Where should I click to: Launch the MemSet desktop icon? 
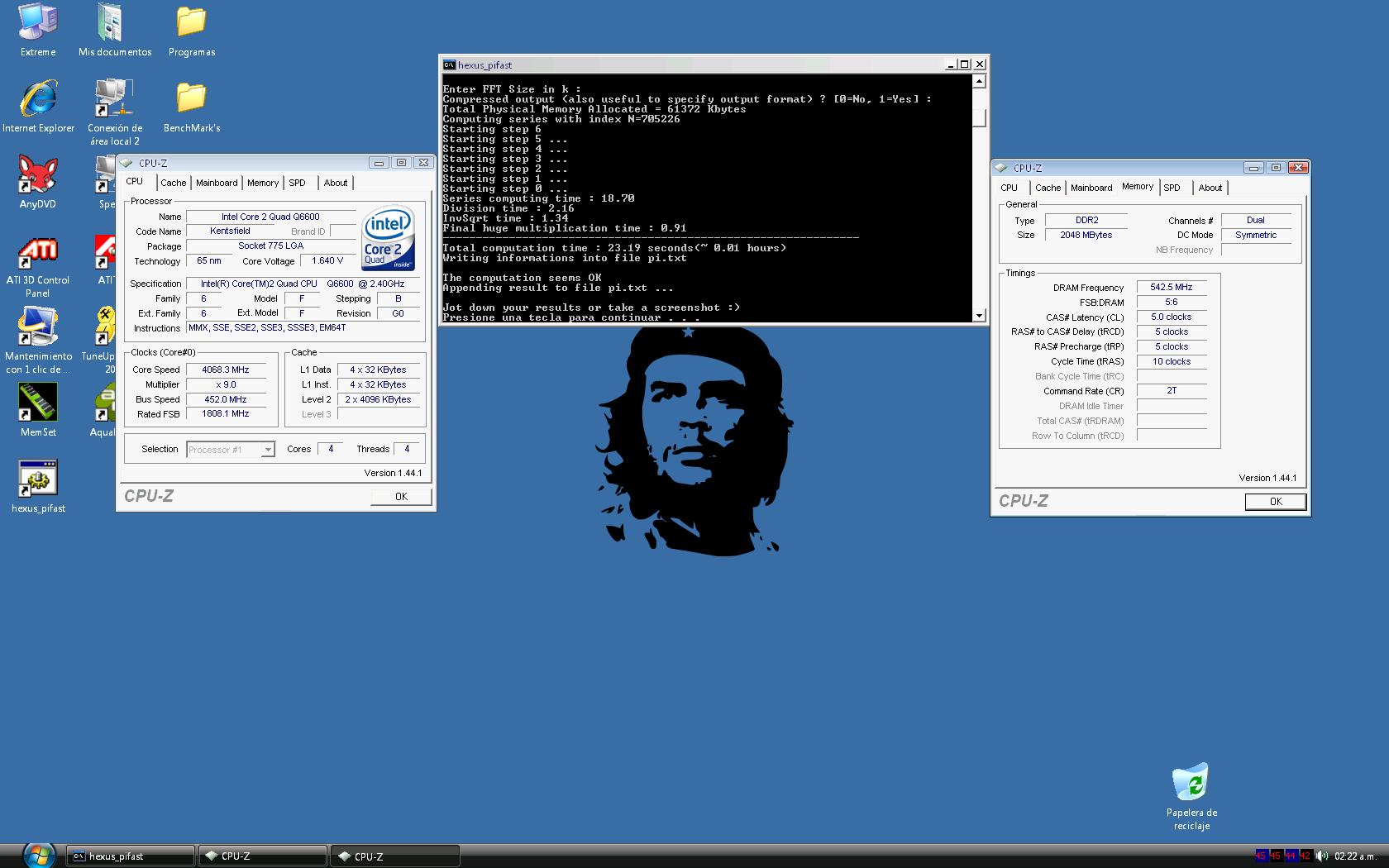click(x=38, y=410)
